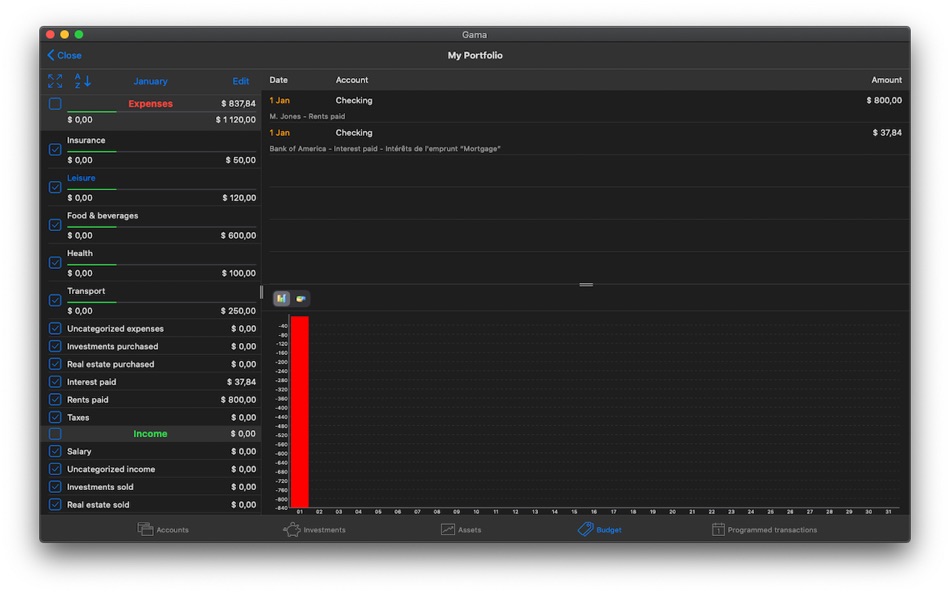Click Edit in the budget panel
The image size is (950, 594).
click(241, 81)
